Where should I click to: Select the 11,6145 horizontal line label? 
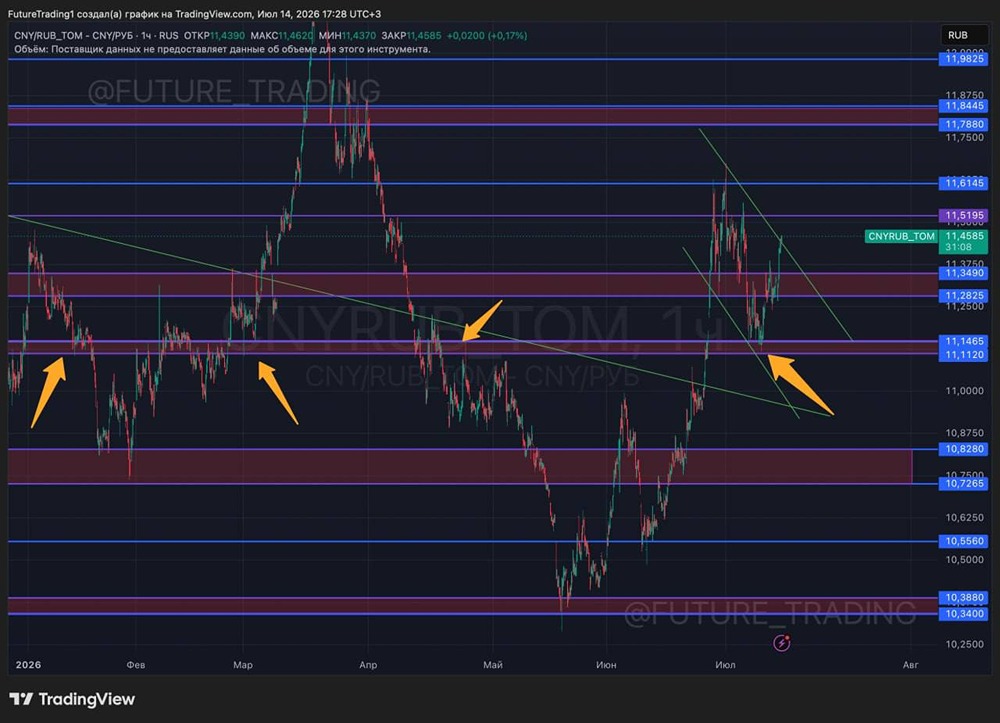click(x=964, y=183)
